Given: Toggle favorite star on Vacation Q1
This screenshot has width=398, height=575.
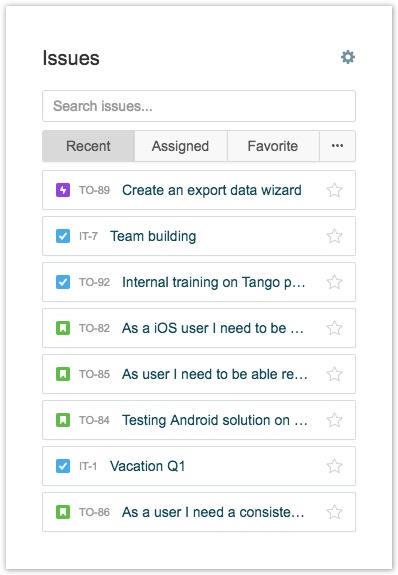Looking at the screenshot, I should click(334, 466).
